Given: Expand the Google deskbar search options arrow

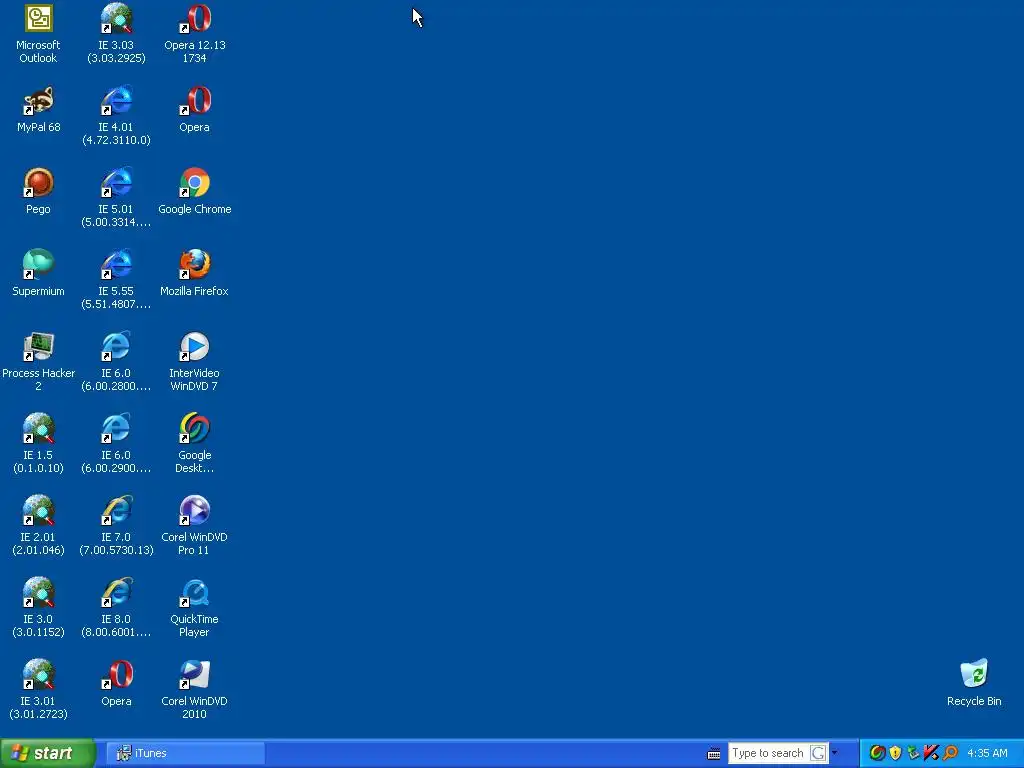Looking at the screenshot, I should (834, 753).
